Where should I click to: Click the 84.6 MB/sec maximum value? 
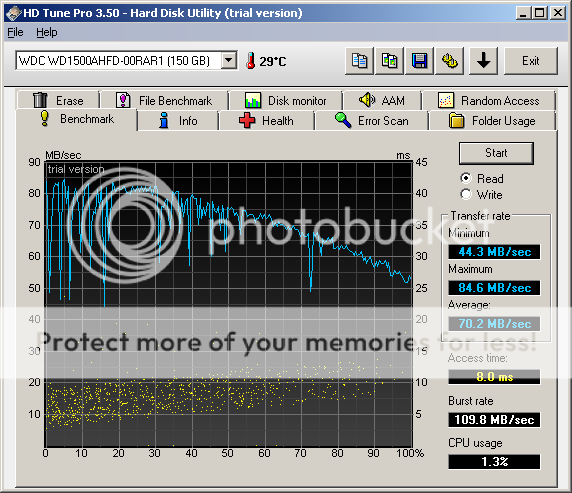click(494, 288)
